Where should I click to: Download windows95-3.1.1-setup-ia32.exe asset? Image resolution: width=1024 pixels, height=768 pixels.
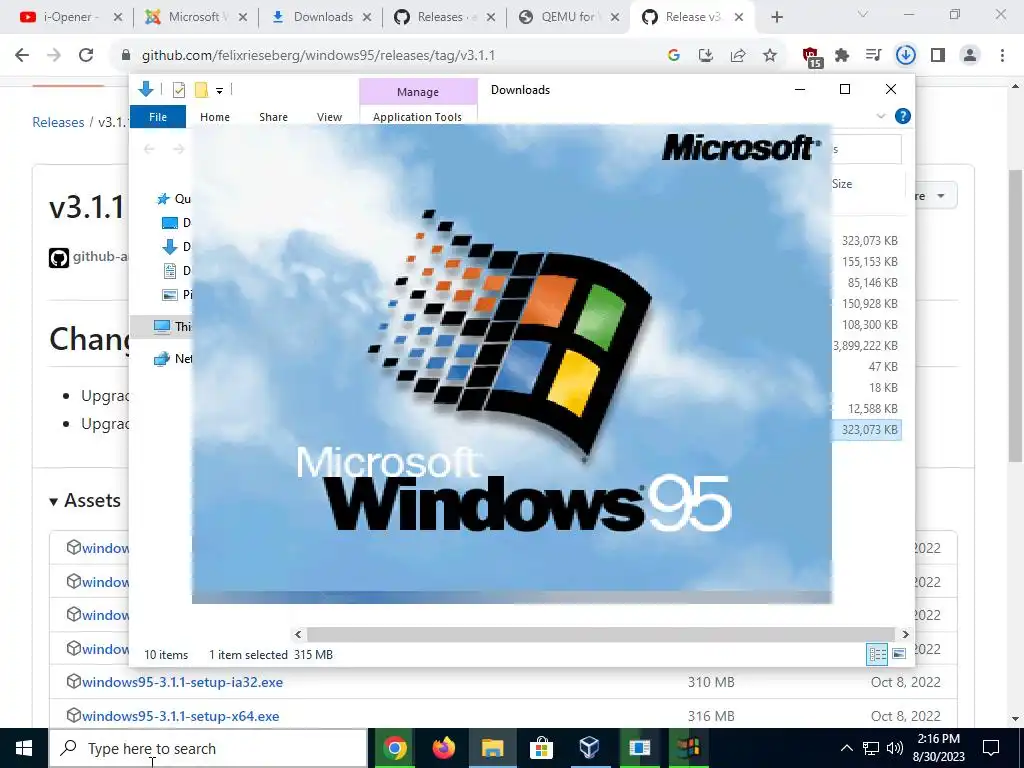coord(182,682)
